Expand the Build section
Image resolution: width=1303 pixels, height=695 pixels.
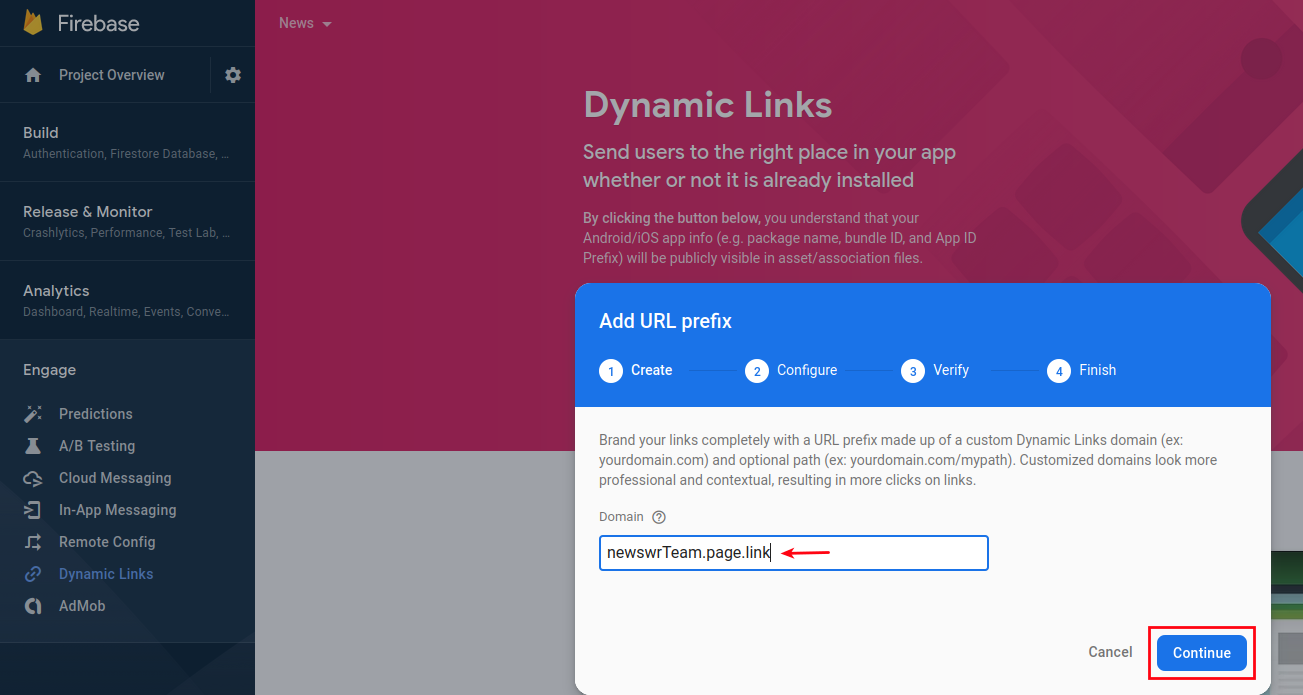coord(127,142)
